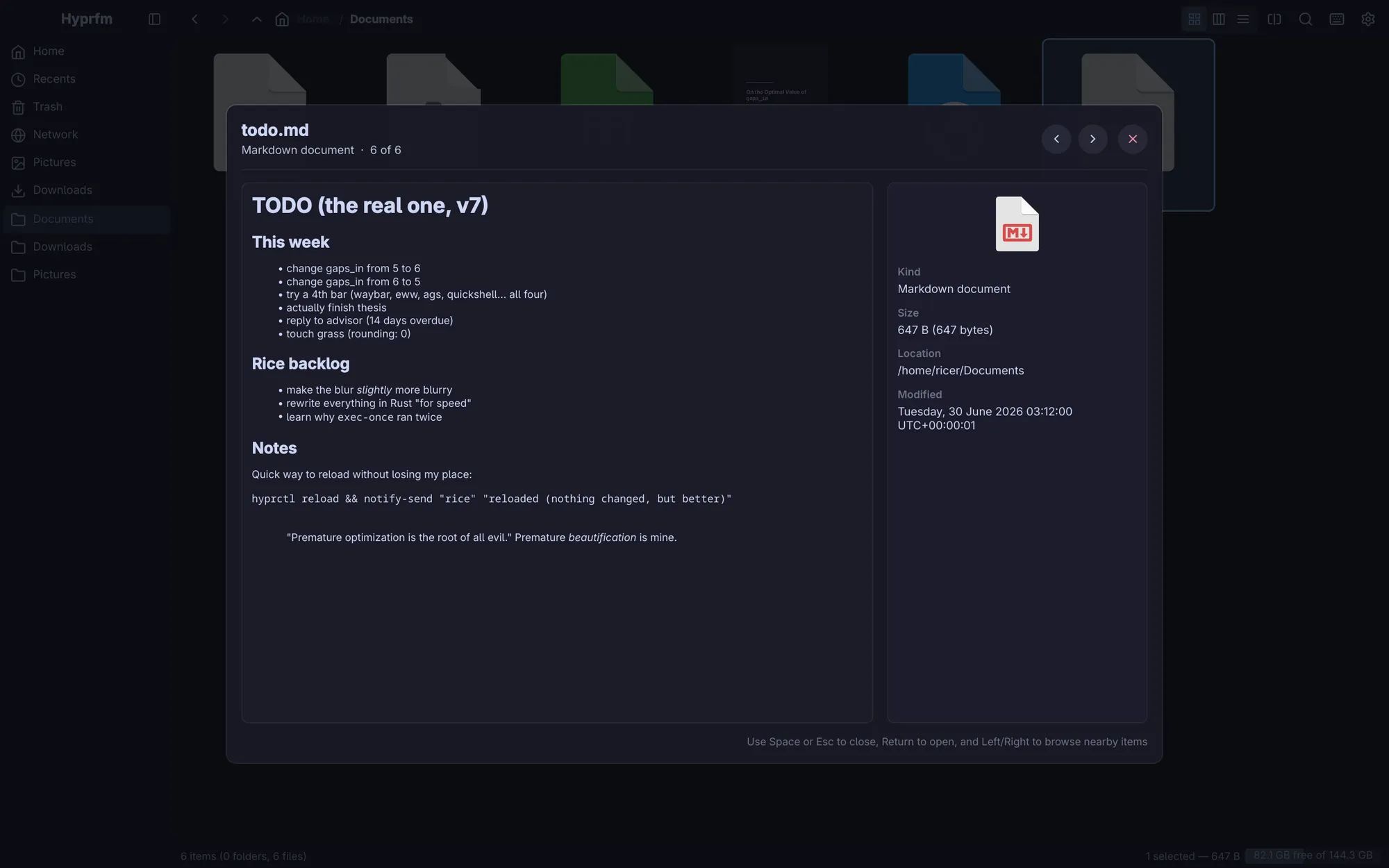Show previous item in the preview
Screen dimensions: 1389x868
click(1056, 139)
